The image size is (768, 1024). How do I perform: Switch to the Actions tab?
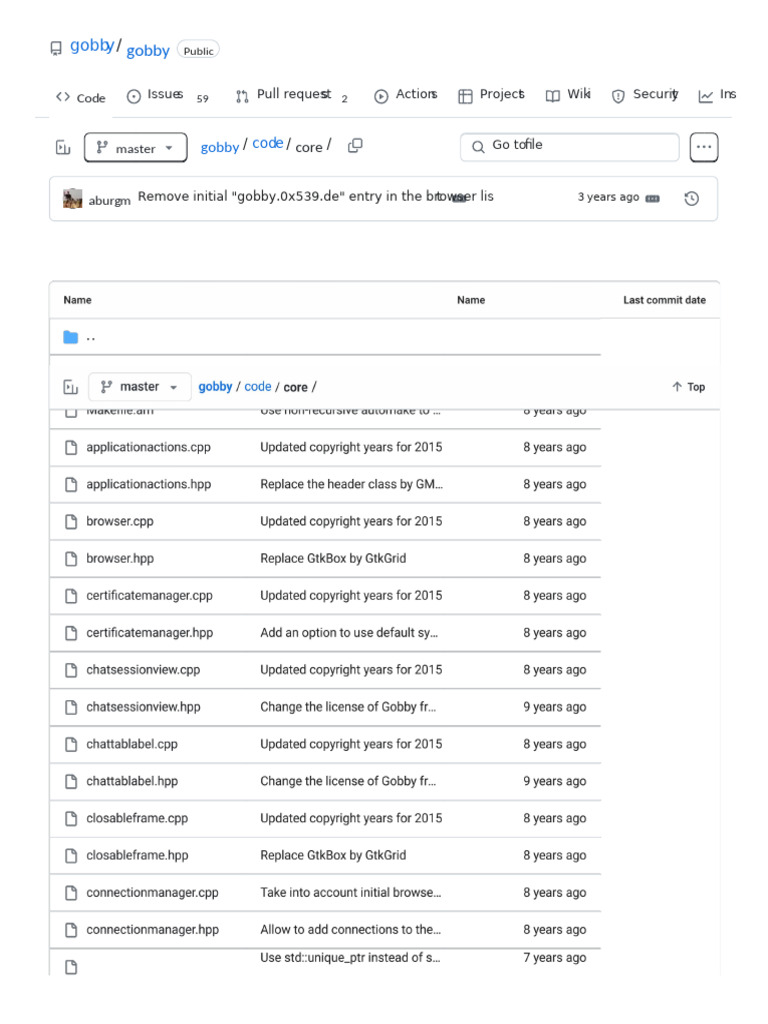coord(406,95)
